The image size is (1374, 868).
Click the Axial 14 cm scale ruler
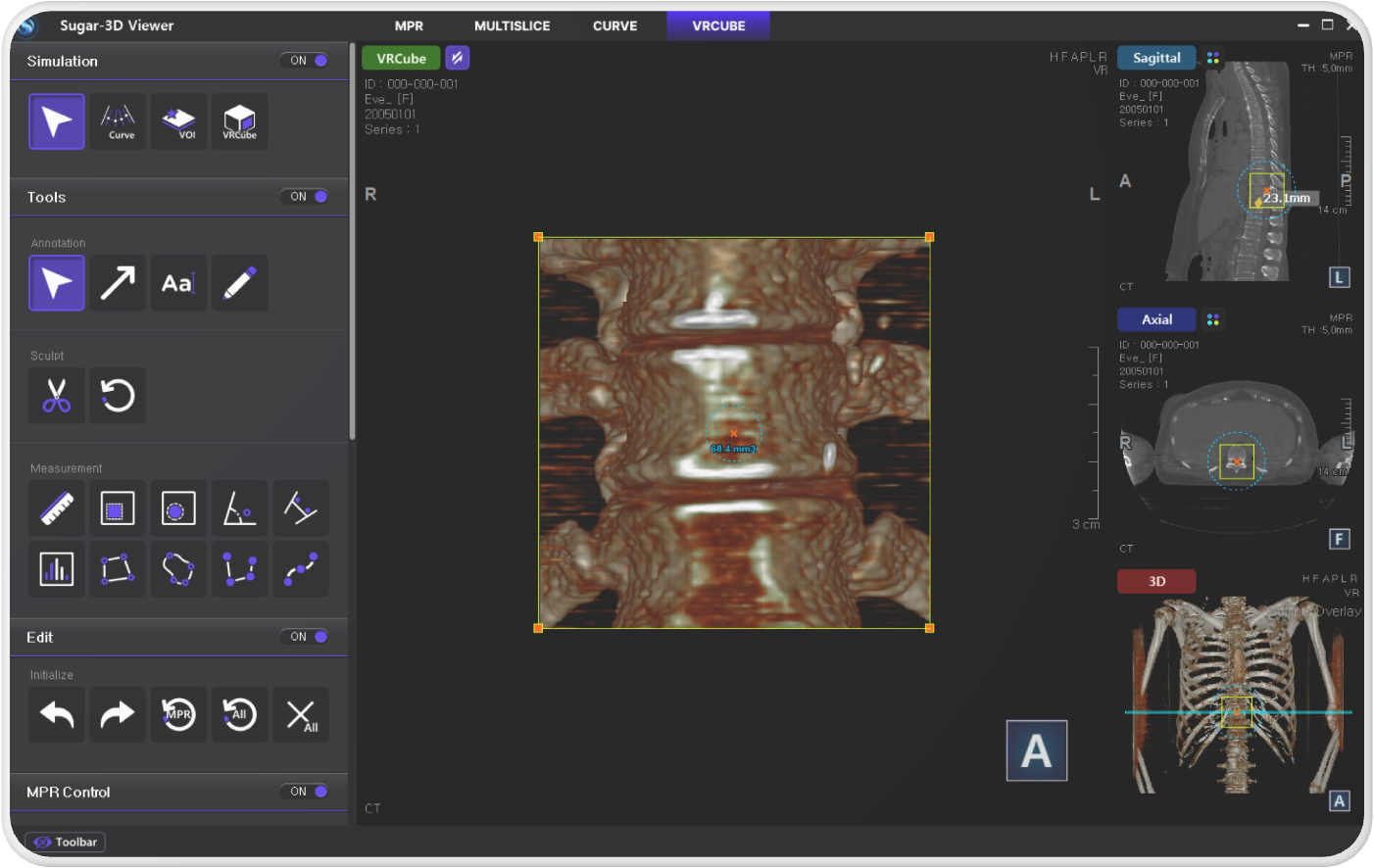click(1346, 435)
